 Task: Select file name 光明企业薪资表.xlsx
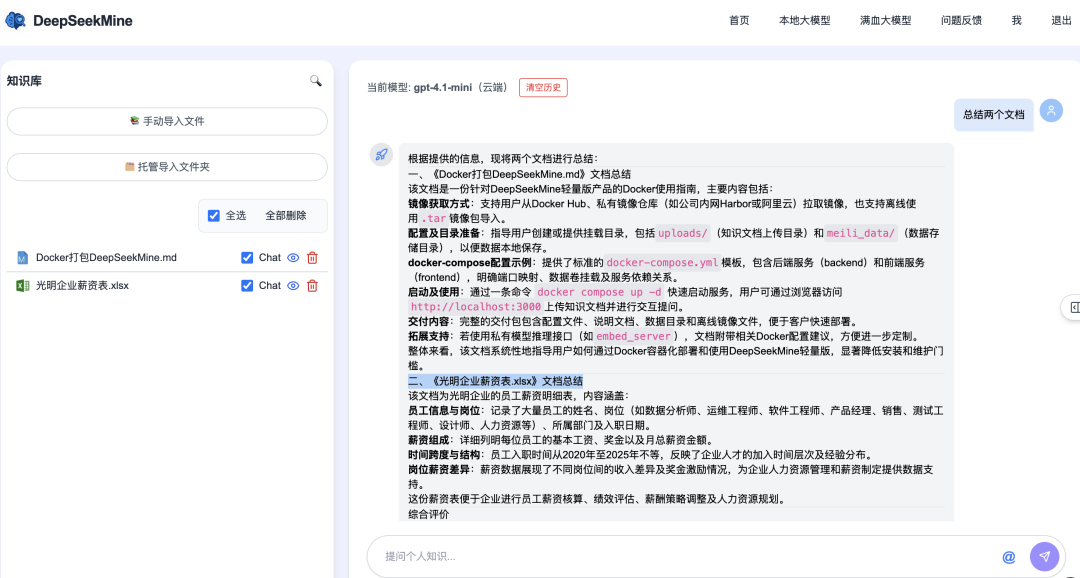click(83, 285)
